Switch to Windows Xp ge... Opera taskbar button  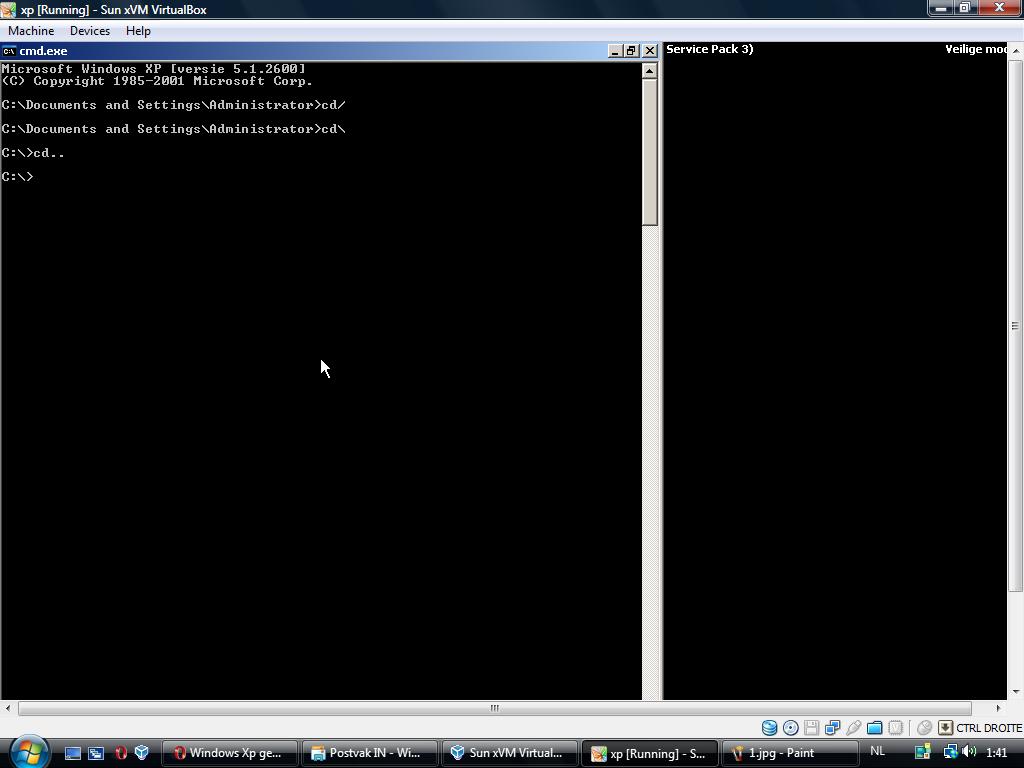(229, 753)
